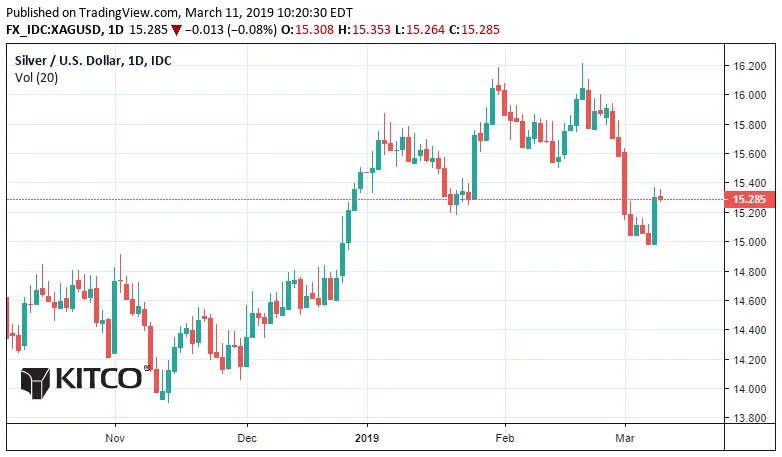Select the Feb label on time axis
This screenshot has width=782, height=457.
[505, 438]
